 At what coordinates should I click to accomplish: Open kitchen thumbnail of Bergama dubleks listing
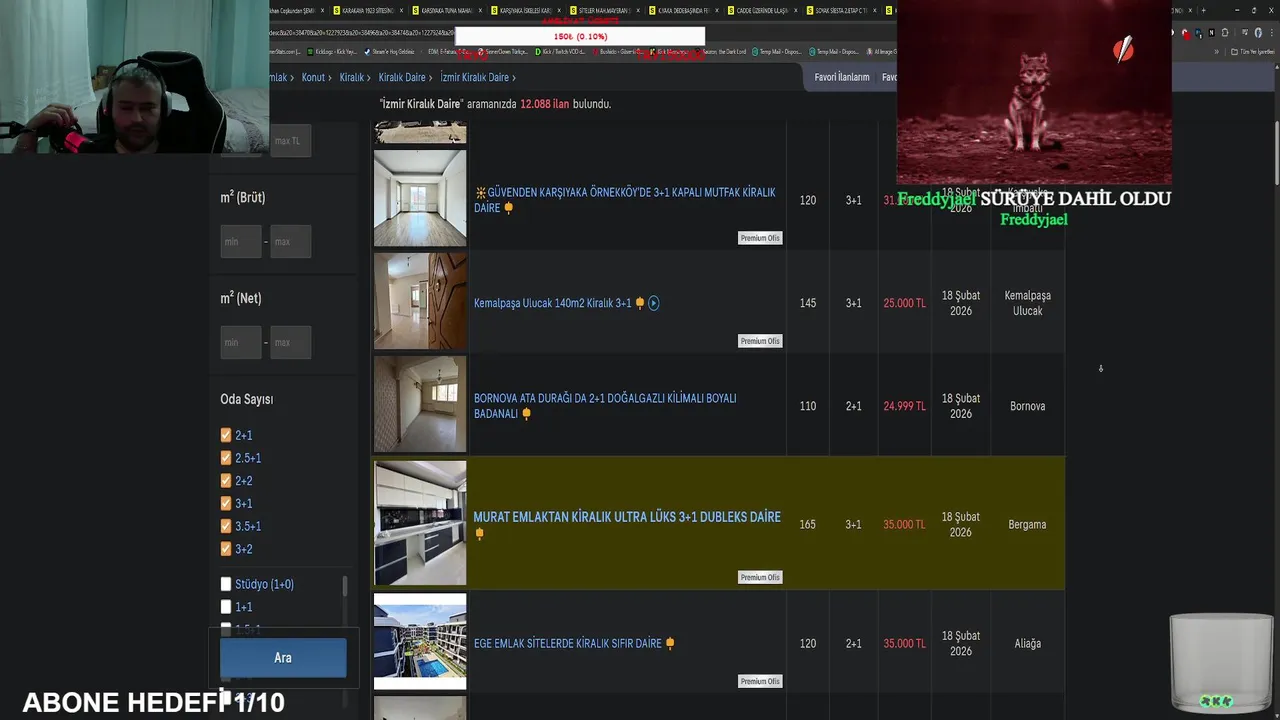[420, 523]
